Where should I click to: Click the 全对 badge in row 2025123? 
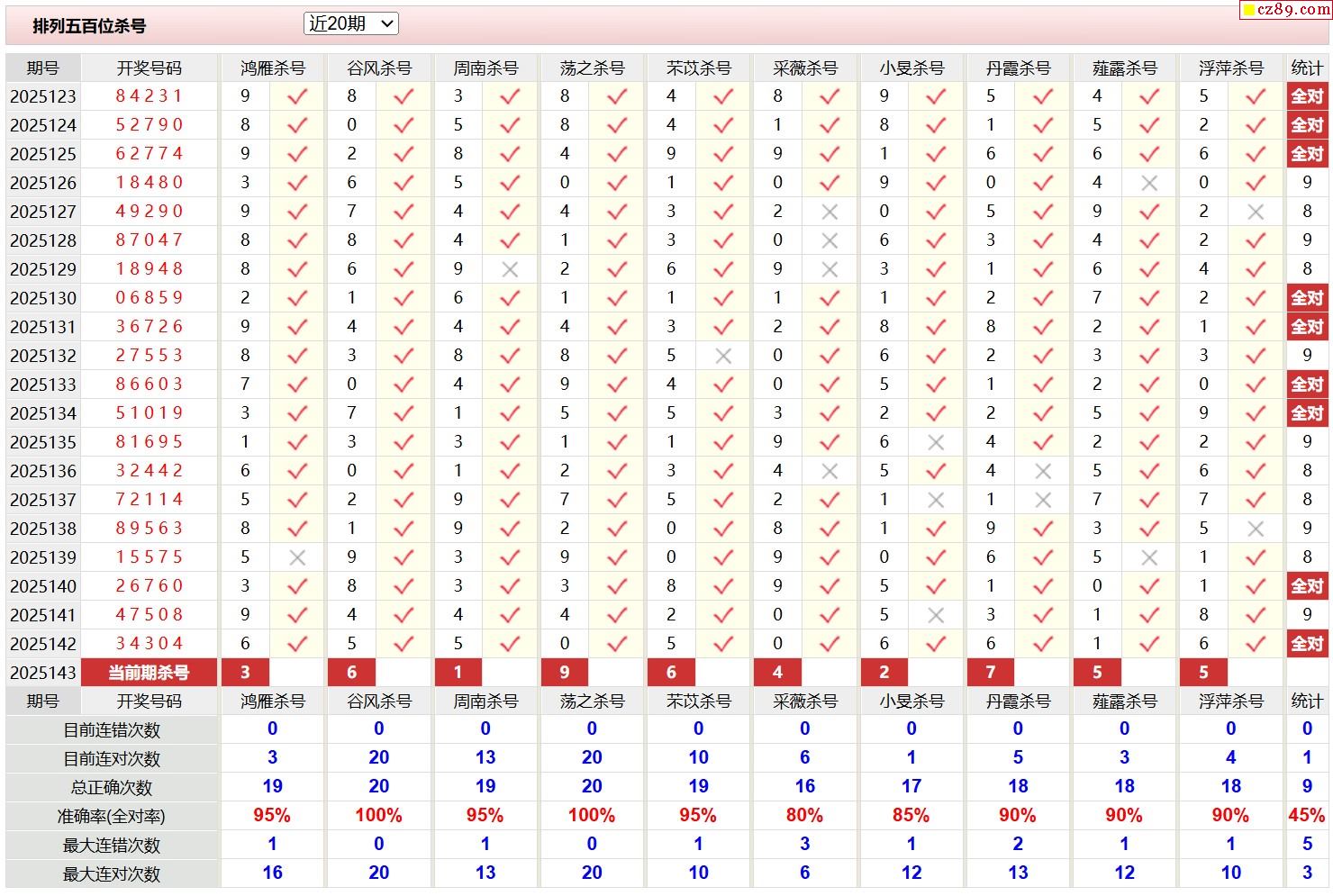1307,96
